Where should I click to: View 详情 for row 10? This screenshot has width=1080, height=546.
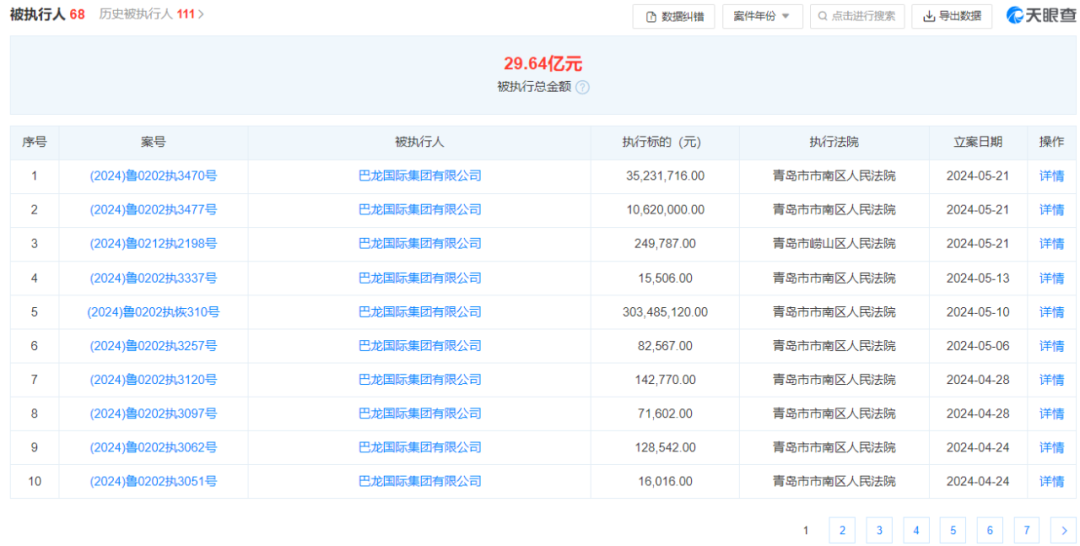pyautogui.click(x=1051, y=482)
